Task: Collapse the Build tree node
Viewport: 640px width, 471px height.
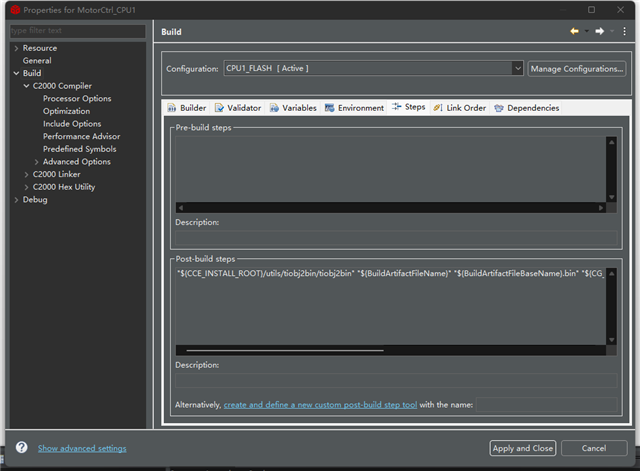Action: 16,73
